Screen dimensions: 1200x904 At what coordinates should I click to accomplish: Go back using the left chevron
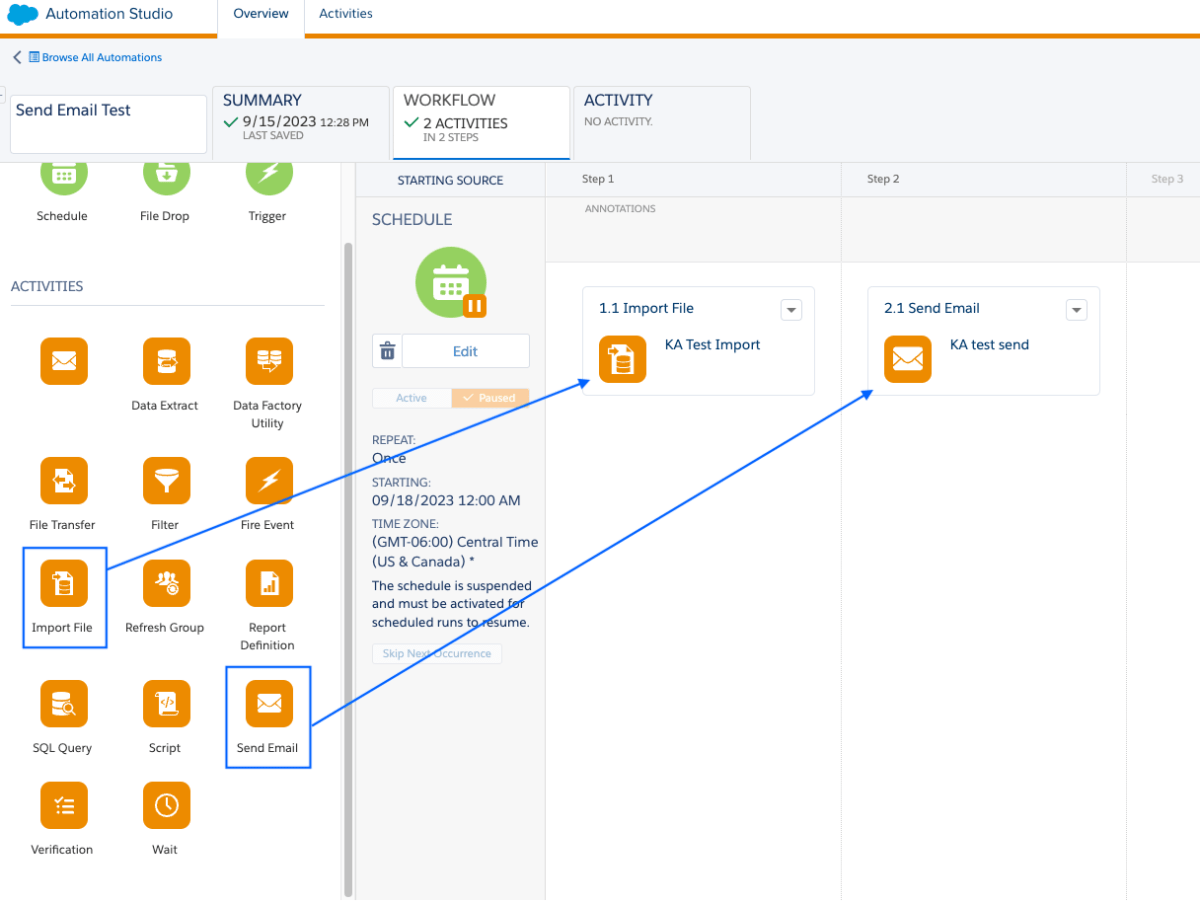(16, 57)
